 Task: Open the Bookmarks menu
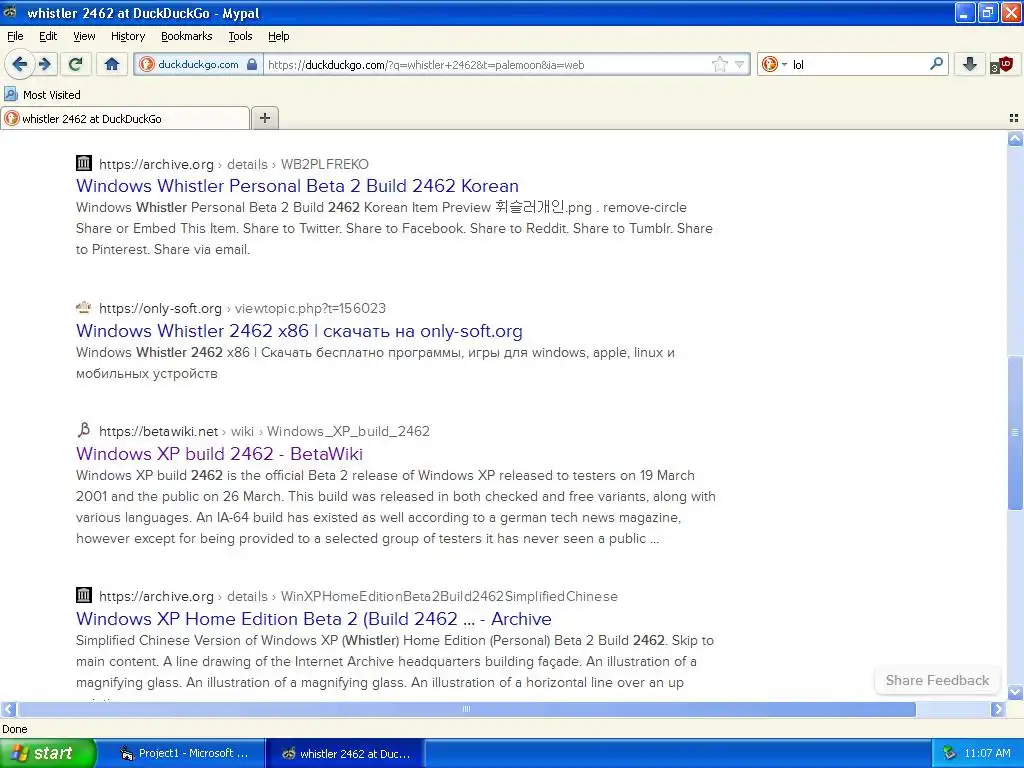tap(186, 36)
